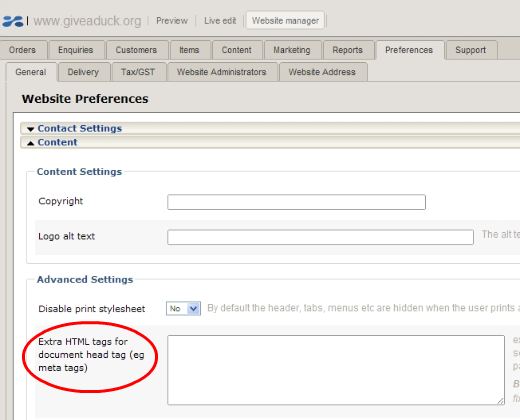The height and width of the screenshot is (420, 520).
Task: Switch to the Marketing tab
Action: (292, 50)
